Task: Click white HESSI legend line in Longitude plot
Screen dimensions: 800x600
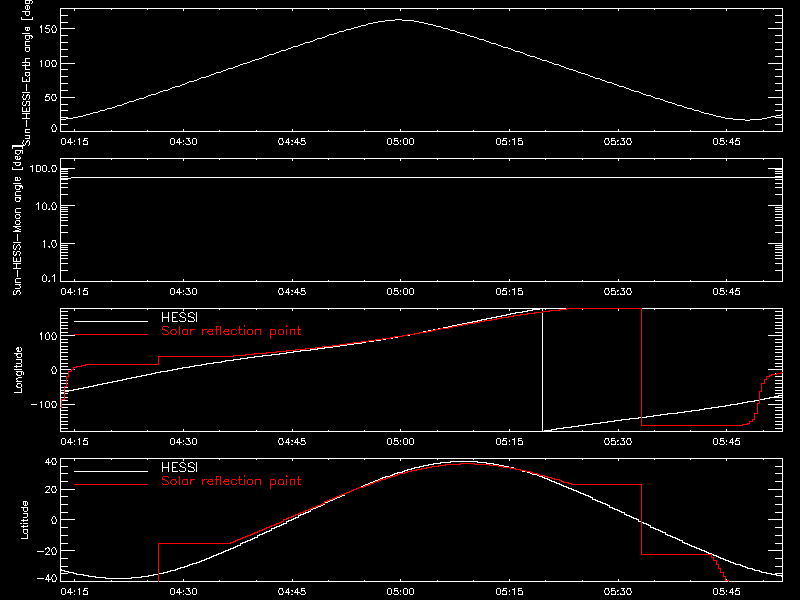Action: coord(111,321)
